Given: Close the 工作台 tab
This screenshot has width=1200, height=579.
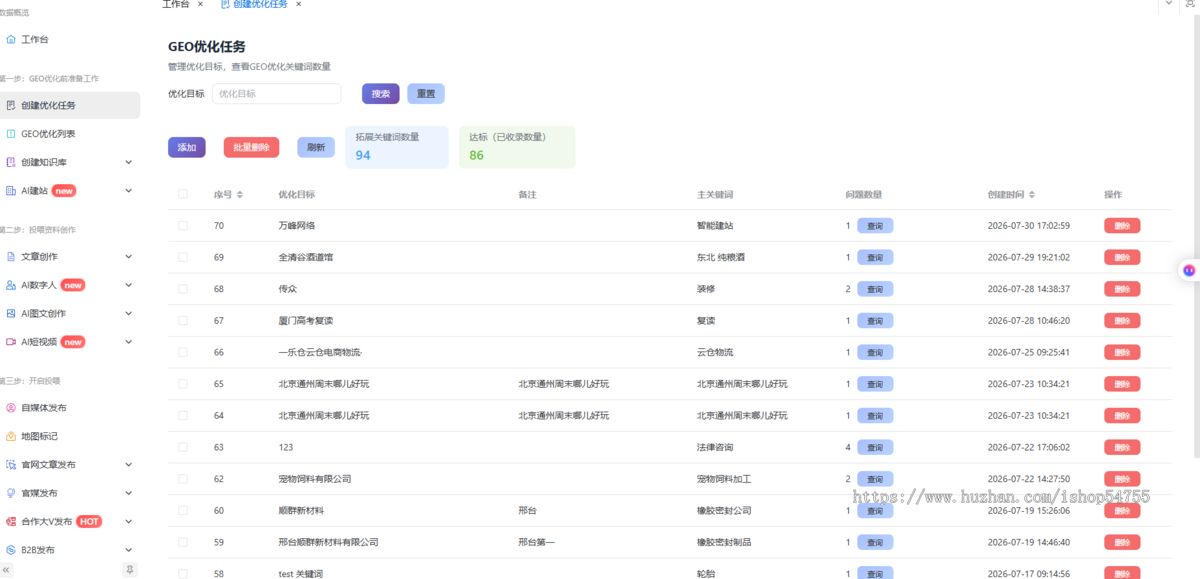Looking at the screenshot, I should 200,4.
